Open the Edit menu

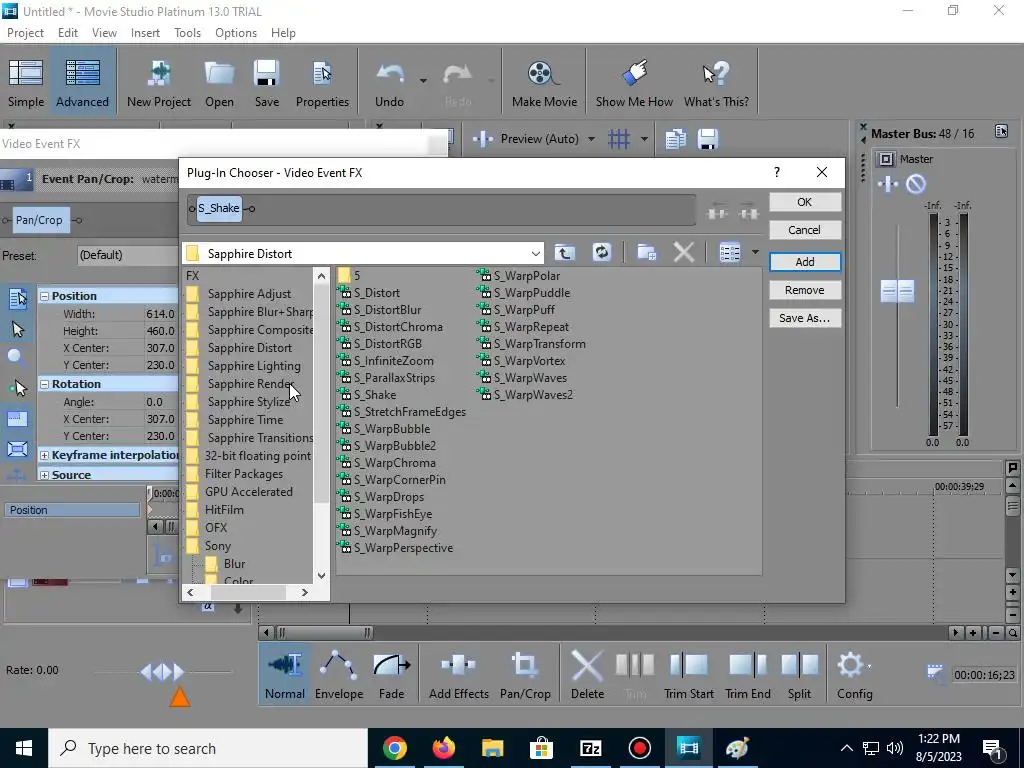pyautogui.click(x=67, y=33)
